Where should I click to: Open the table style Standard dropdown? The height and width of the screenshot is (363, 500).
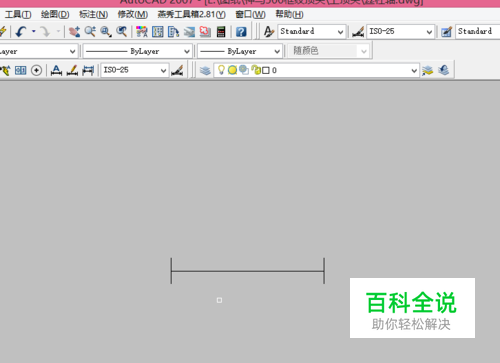pos(478,32)
